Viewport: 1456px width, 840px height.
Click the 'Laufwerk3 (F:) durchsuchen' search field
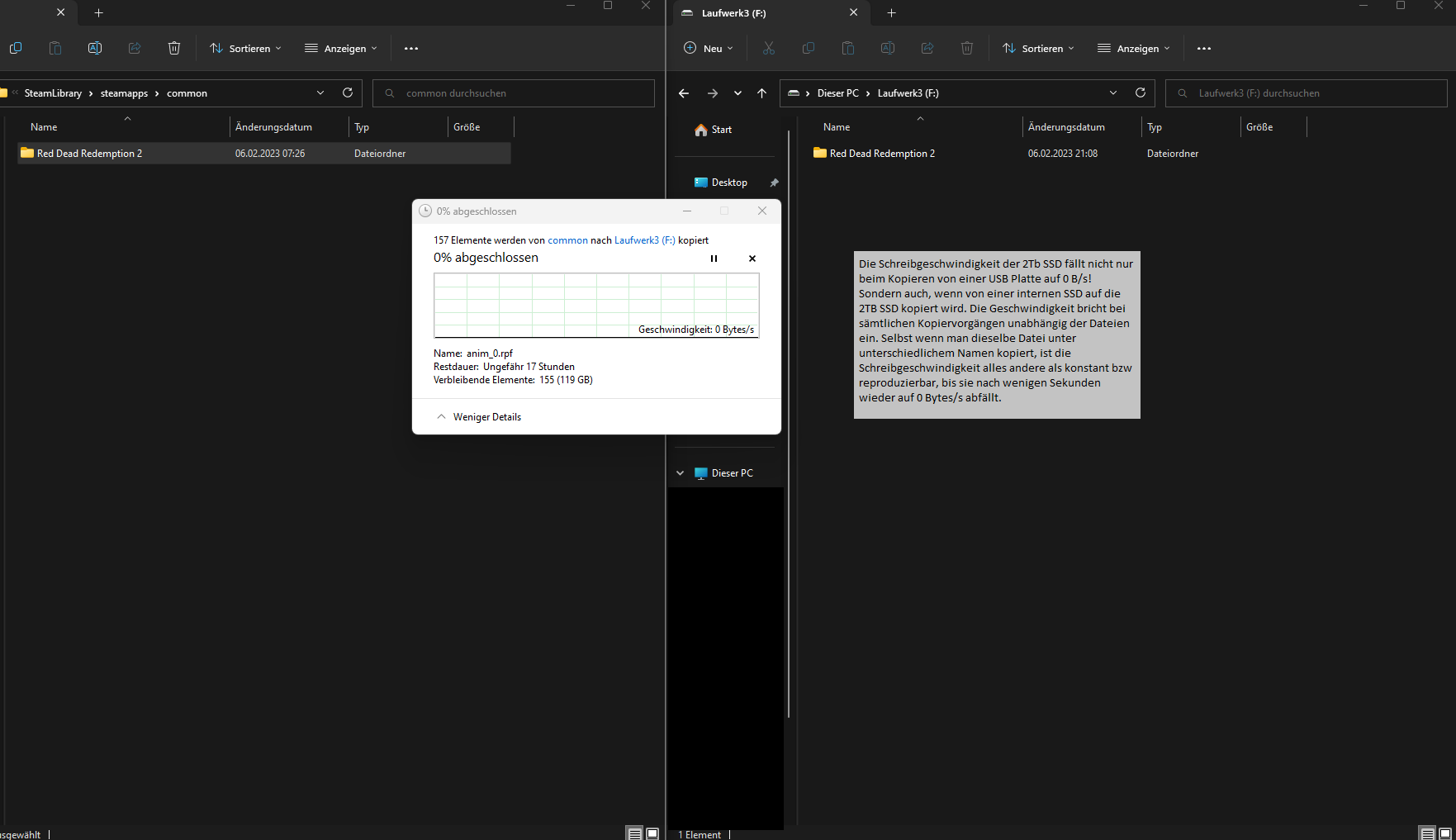click(x=1307, y=93)
